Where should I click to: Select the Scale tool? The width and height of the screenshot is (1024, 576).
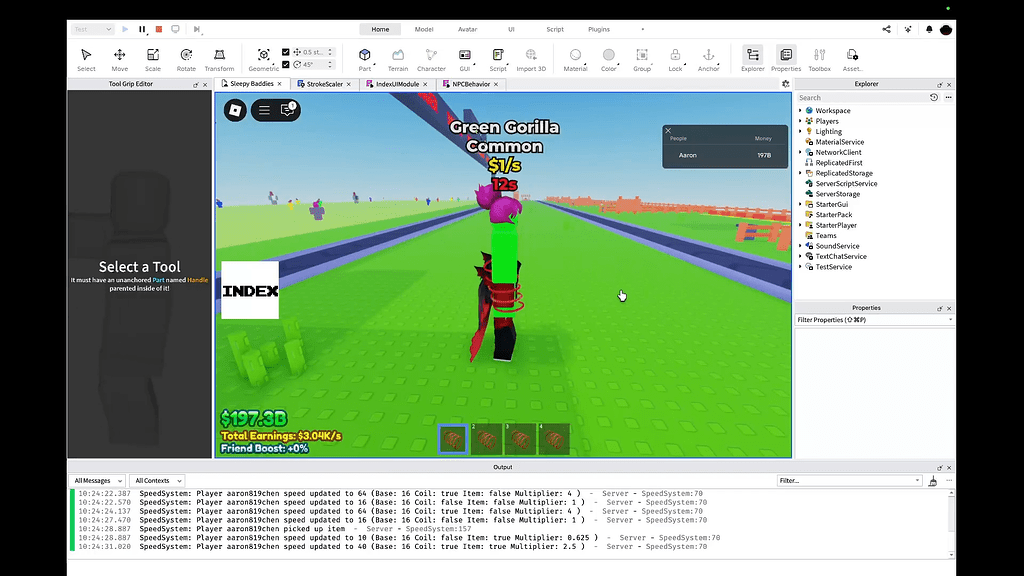152,57
